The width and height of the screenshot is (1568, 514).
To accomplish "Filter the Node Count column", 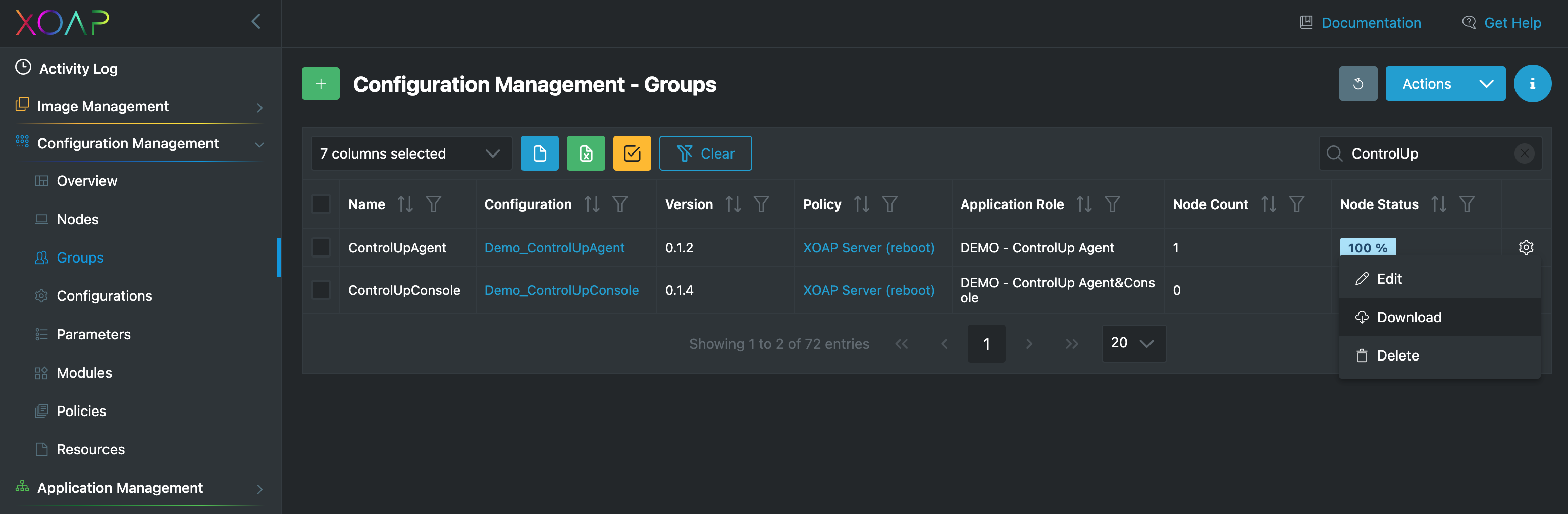I will click(x=1296, y=204).
